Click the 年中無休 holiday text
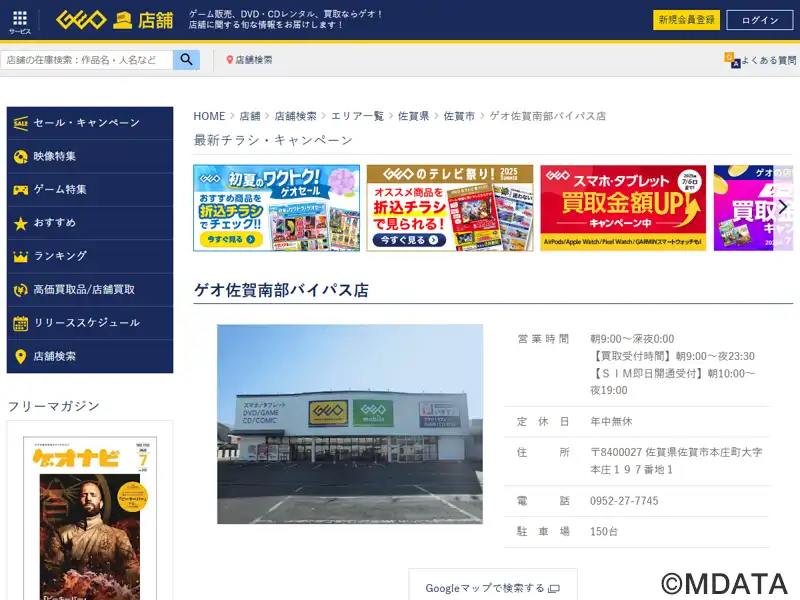 click(x=611, y=421)
